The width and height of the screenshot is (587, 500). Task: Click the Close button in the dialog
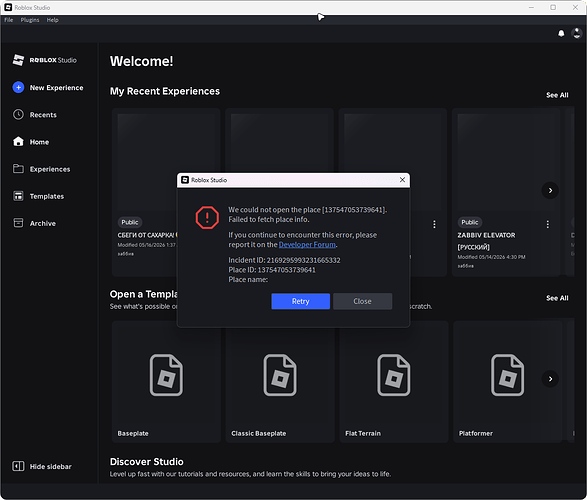[362, 301]
